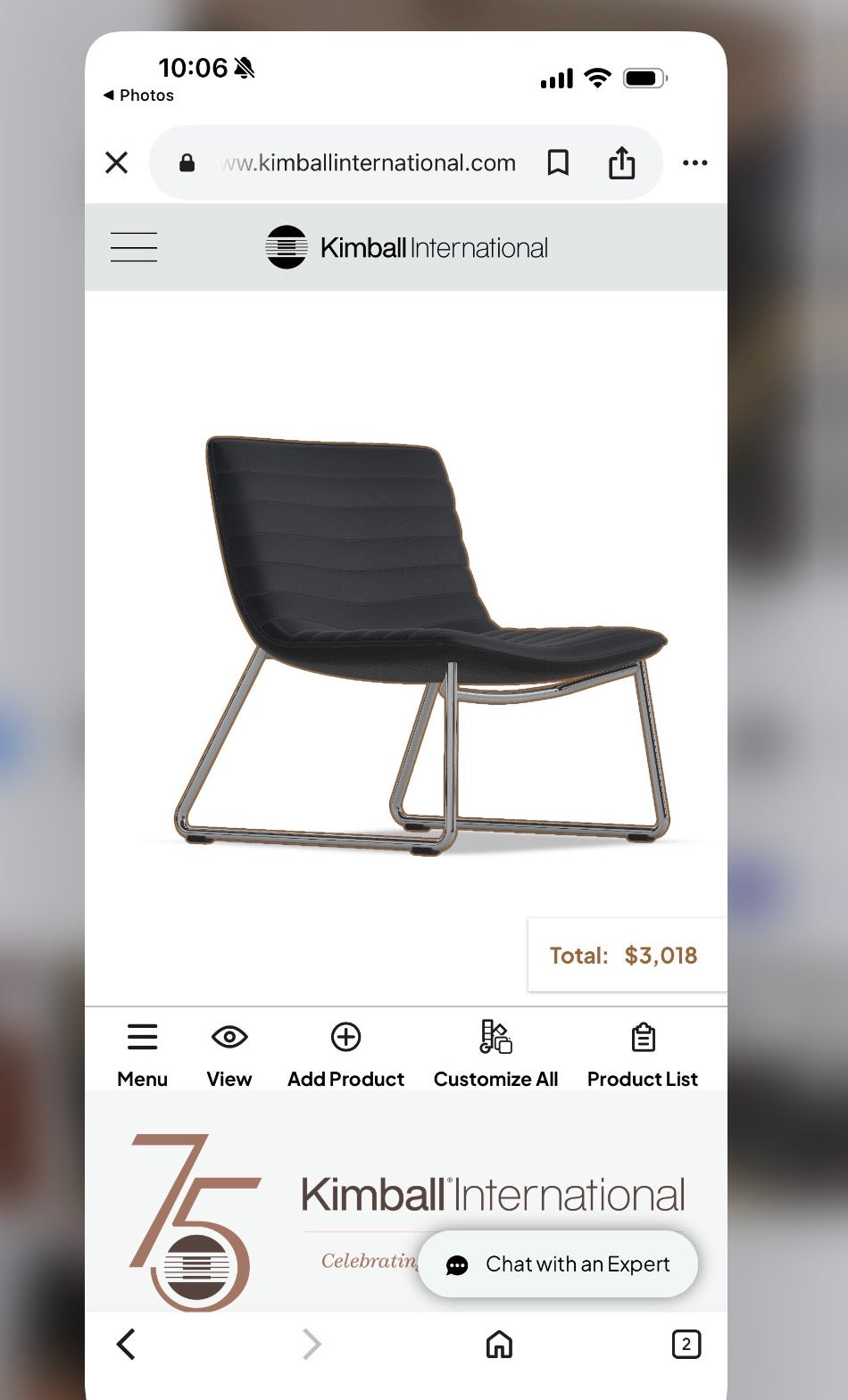Image resolution: width=848 pixels, height=1400 pixels.
Task: Open the tab switcher showing 2
Action: coord(686,1344)
